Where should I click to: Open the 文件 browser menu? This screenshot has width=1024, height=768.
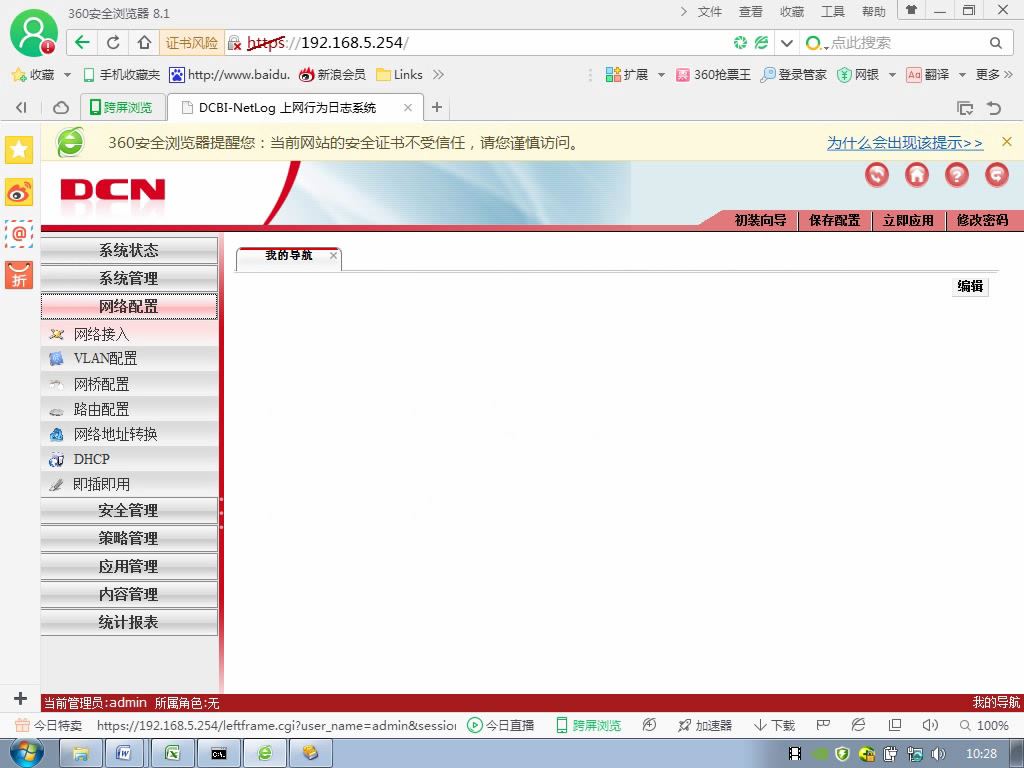click(709, 12)
